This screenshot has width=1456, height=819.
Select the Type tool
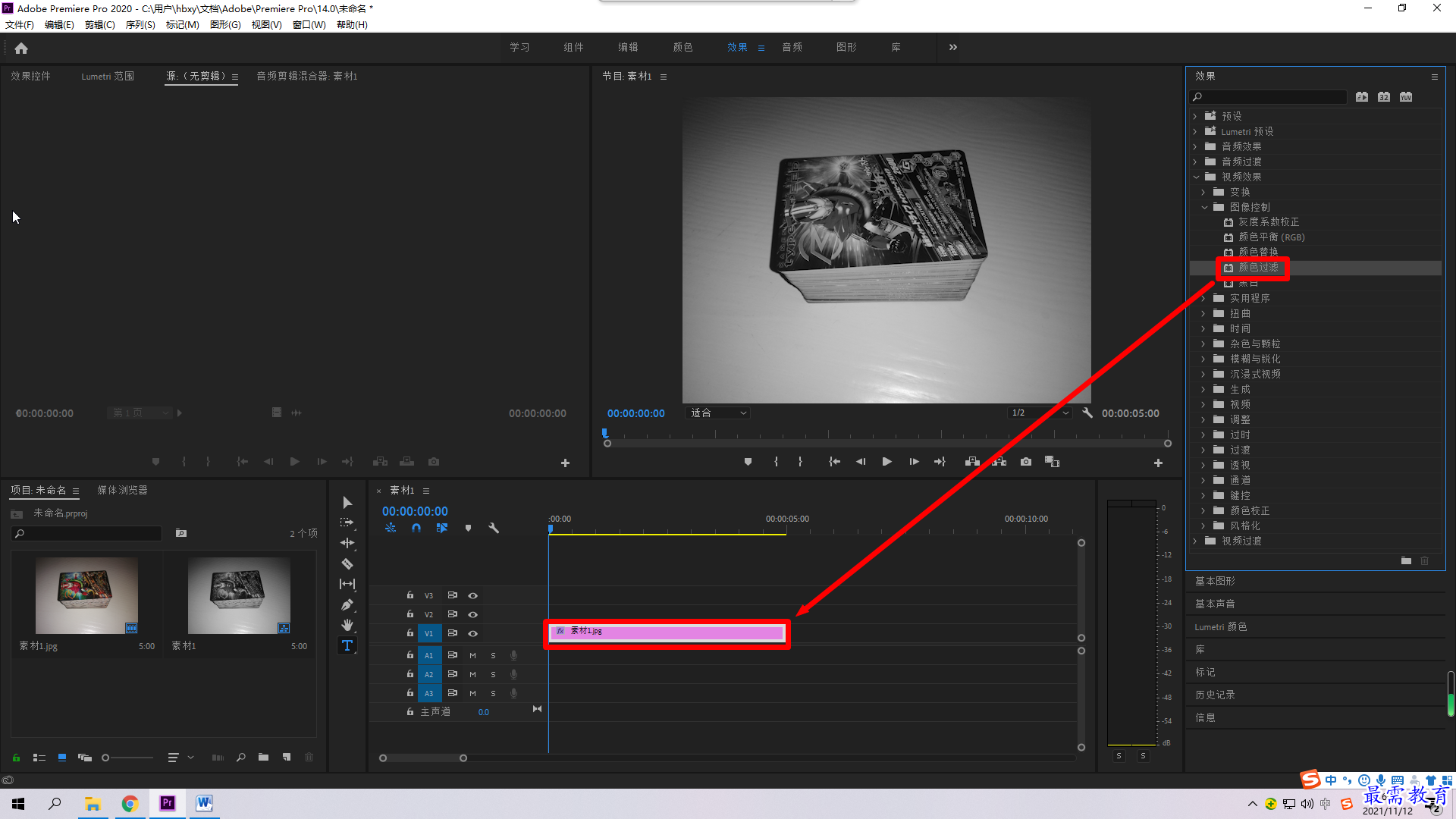point(347,645)
